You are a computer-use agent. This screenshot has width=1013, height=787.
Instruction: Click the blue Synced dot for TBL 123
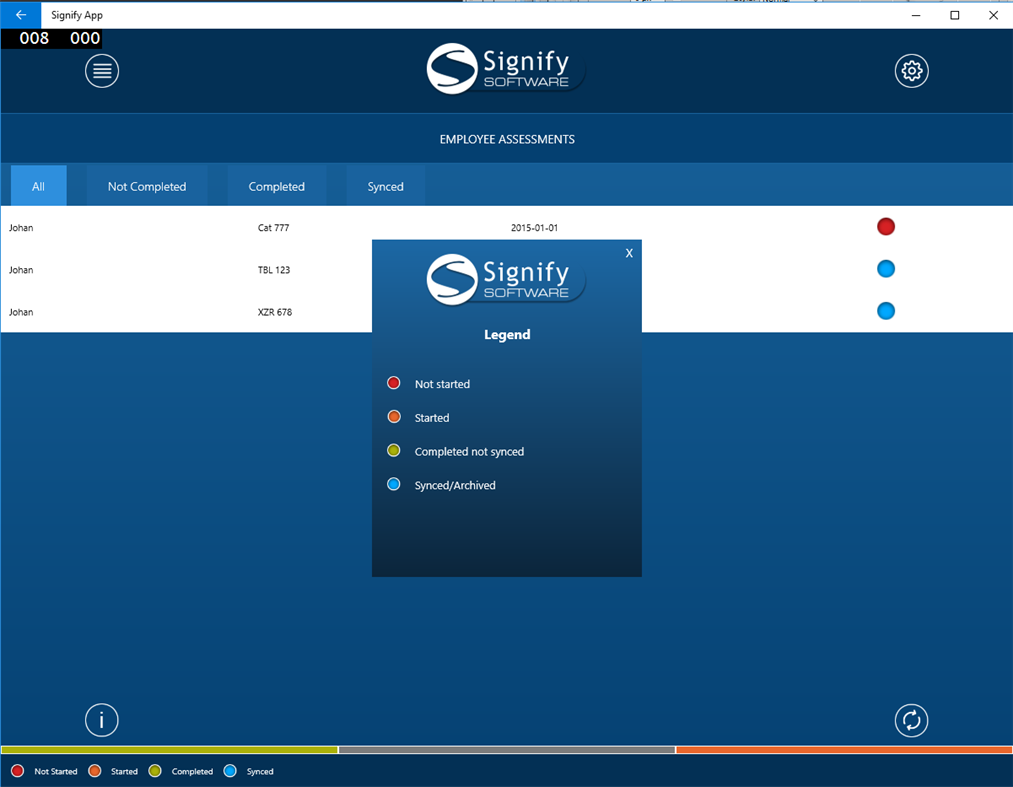(x=886, y=268)
